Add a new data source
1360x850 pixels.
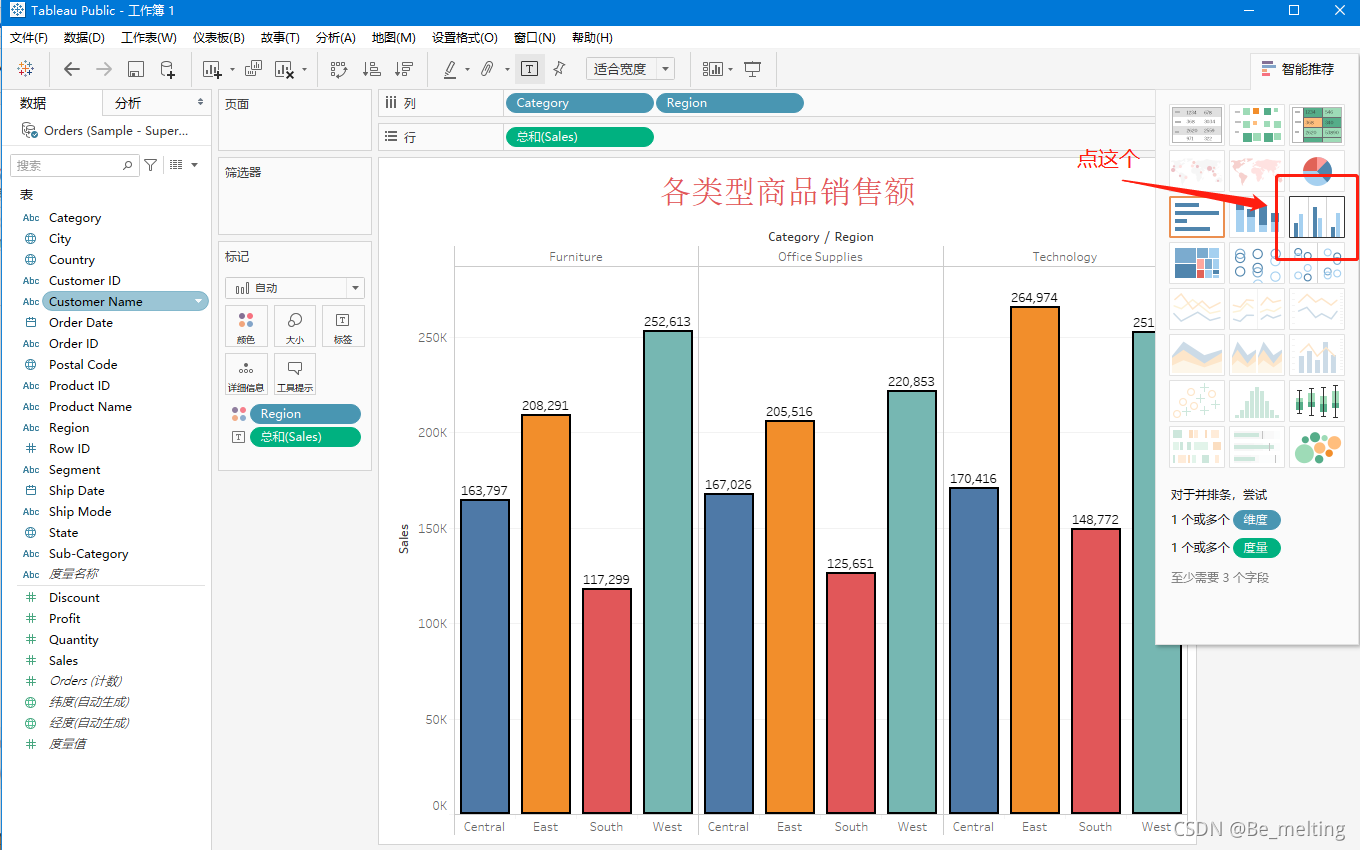[x=168, y=69]
